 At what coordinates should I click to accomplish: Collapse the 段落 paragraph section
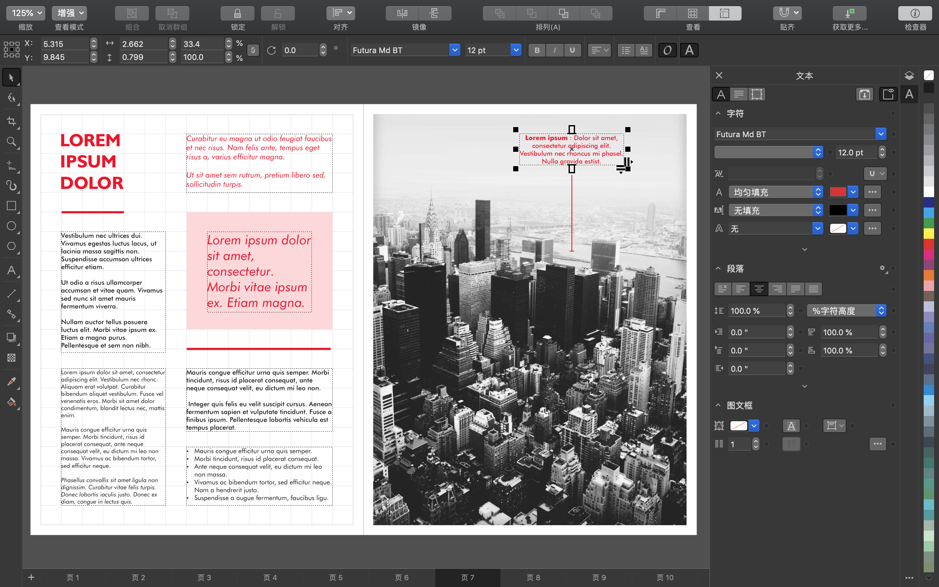click(x=717, y=268)
